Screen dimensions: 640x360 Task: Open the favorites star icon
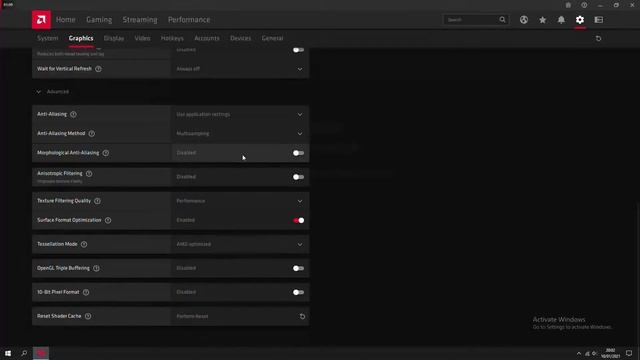click(x=542, y=20)
